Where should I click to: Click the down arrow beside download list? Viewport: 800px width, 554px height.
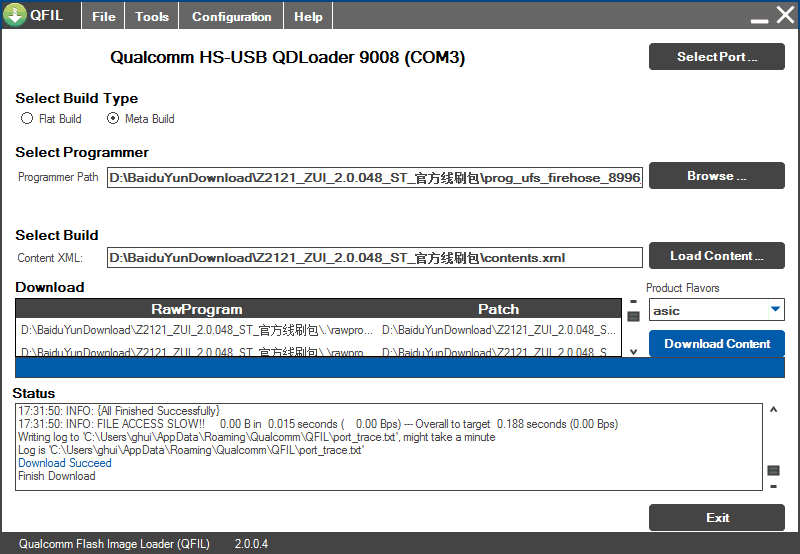[633, 351]
